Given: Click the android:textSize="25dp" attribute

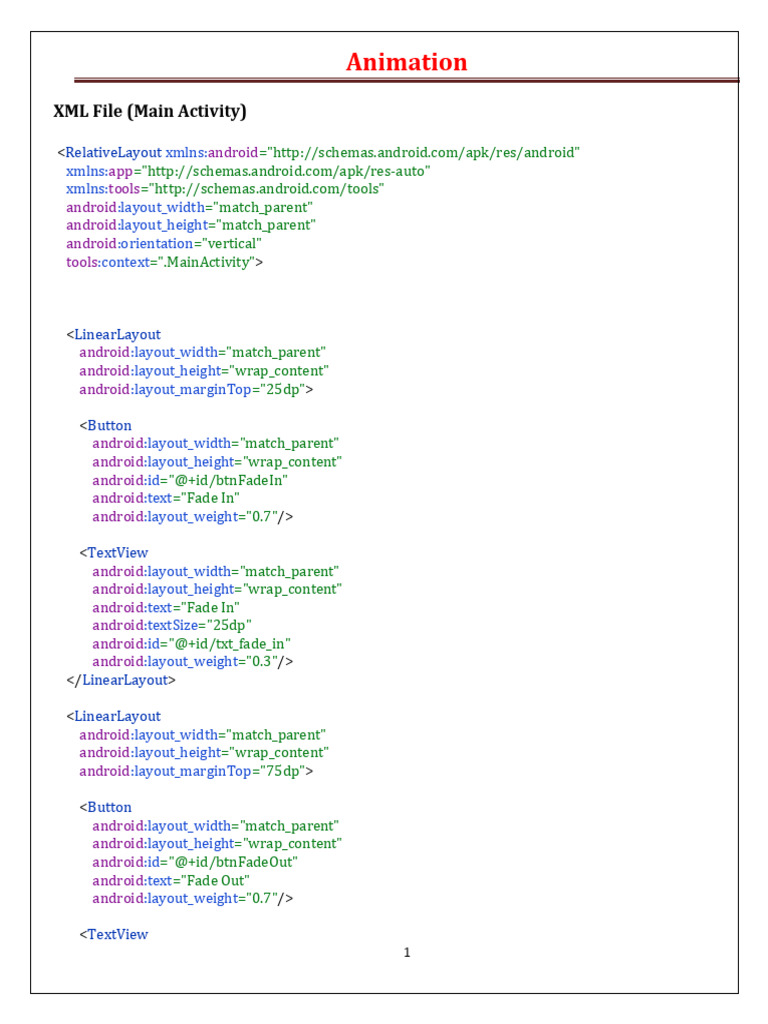Looking at the screenshot, I should coord(172,626).
